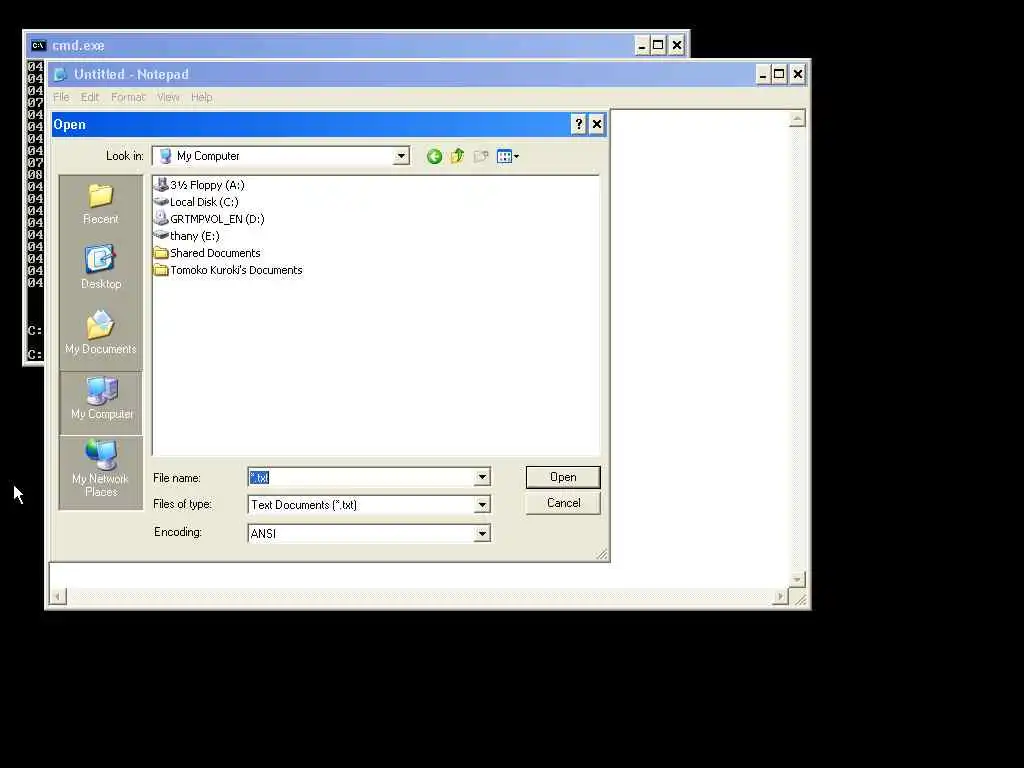1024x768 pixels.
Task: Click the Notepad icon in title bar
Action: tap(61, 74)
